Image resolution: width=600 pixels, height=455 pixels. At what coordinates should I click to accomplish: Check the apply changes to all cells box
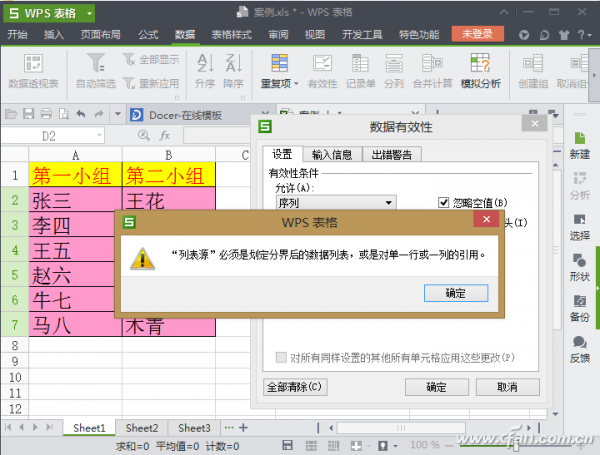[x=281, y=358]
